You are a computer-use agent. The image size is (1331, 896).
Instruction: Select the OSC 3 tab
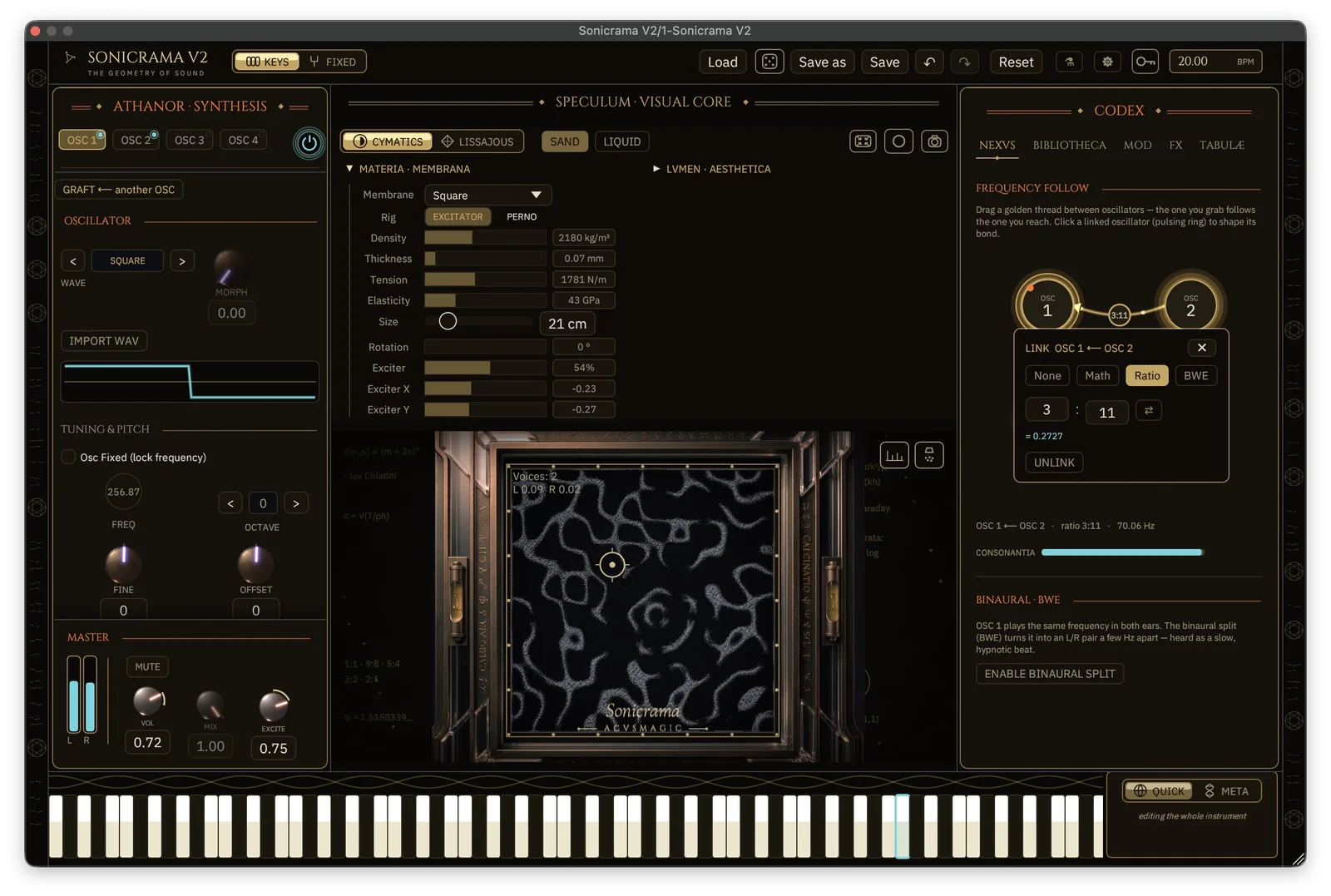pyautogui.click(x=190, y=140)
